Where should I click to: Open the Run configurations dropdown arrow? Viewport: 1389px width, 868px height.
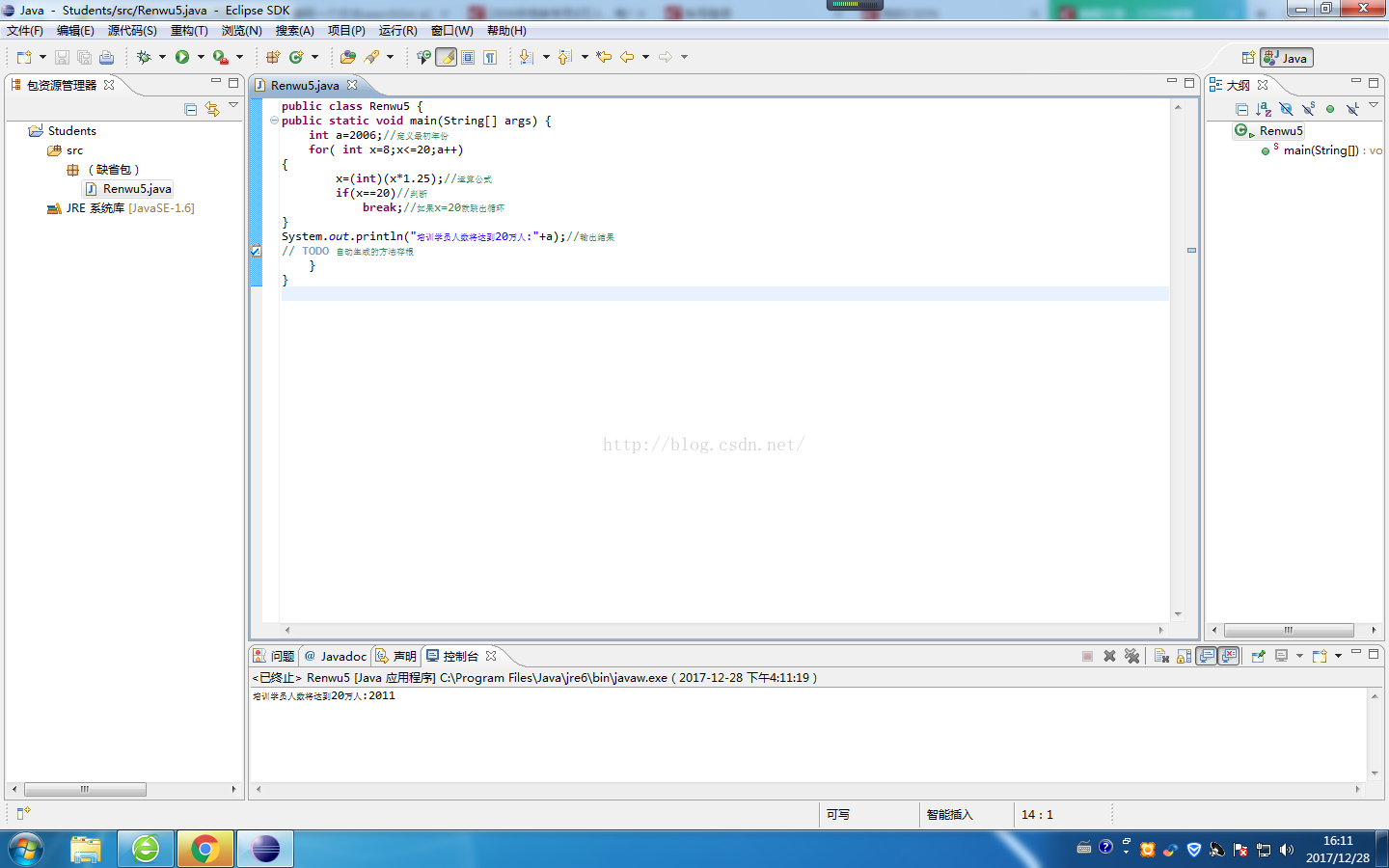[201, 57]
